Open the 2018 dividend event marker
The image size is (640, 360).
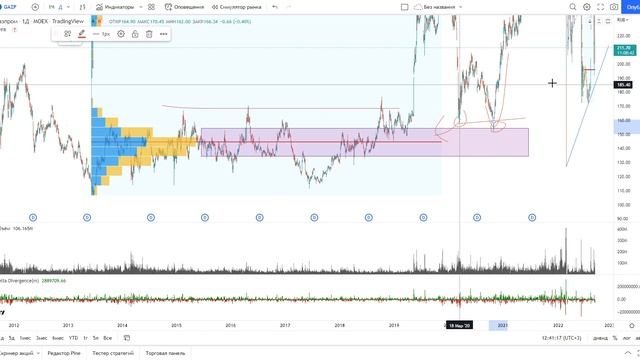[369, 218]
